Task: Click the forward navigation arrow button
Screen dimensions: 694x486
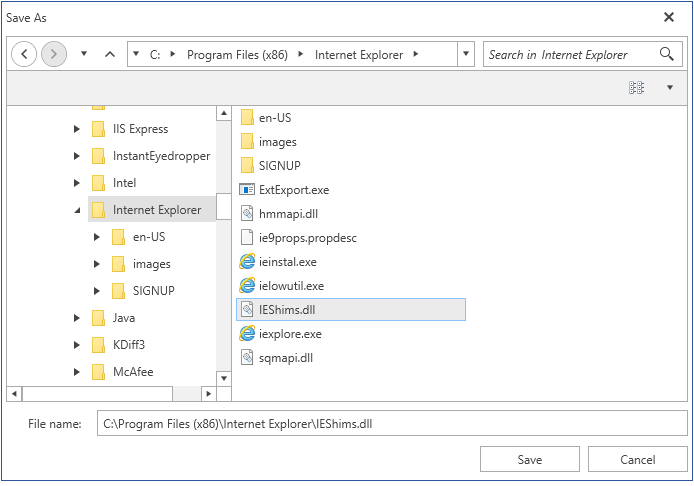Action: pyautogui.click(x=54, y=54)
